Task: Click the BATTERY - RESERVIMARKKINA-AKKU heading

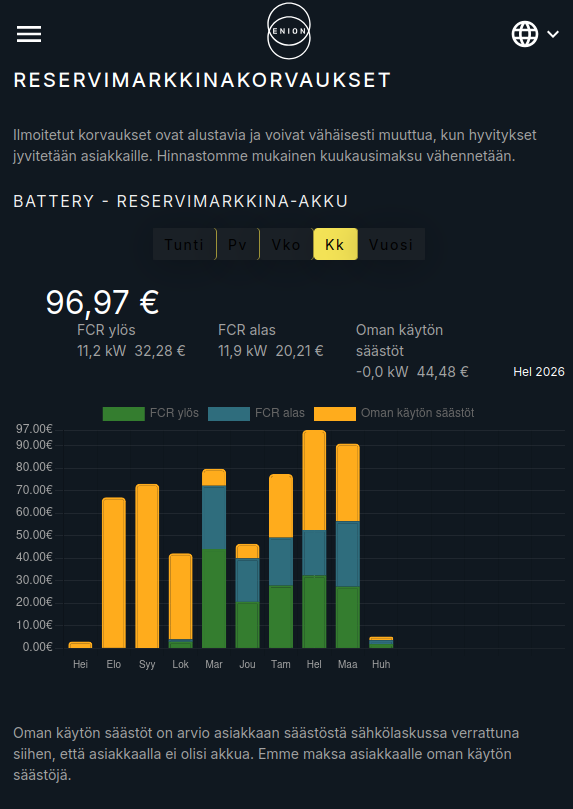Action: [x=181, y=201]
